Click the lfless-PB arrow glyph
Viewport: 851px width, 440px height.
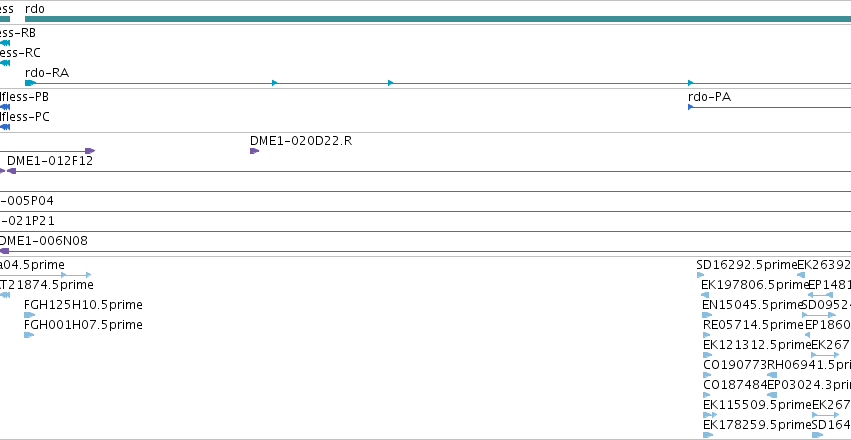[x=5, y=107]
